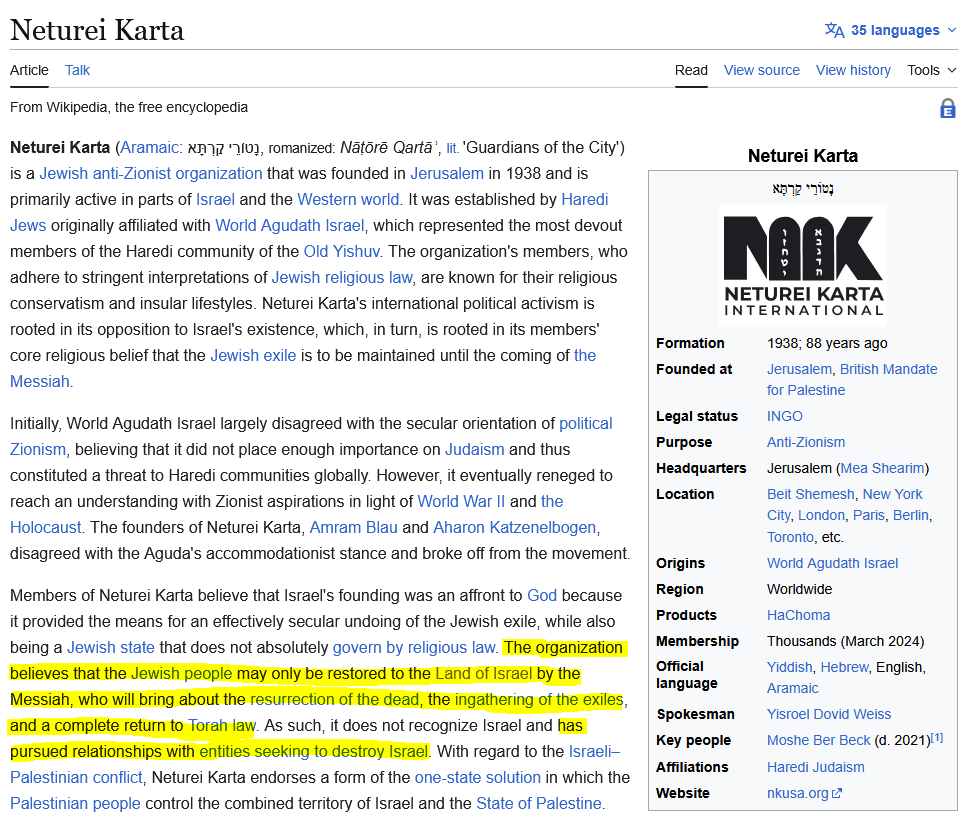Viewport: 974px width, 823px height.
Task: Open the Mea Shearim headquarters link
Action: point(882,468)
